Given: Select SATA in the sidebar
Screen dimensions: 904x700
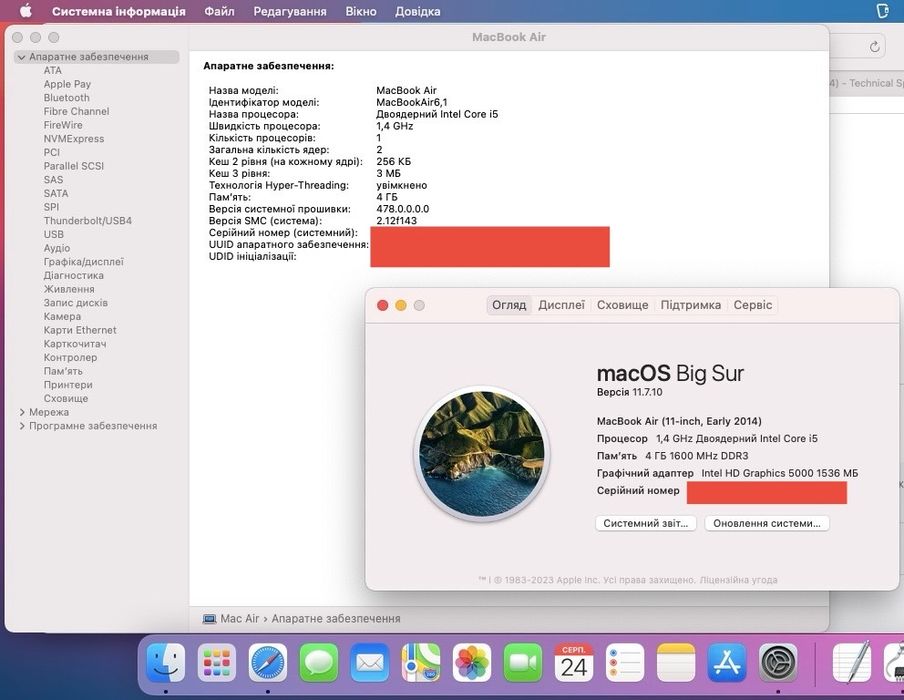Looking at the screenshot, I should click(x=56, y=194).
